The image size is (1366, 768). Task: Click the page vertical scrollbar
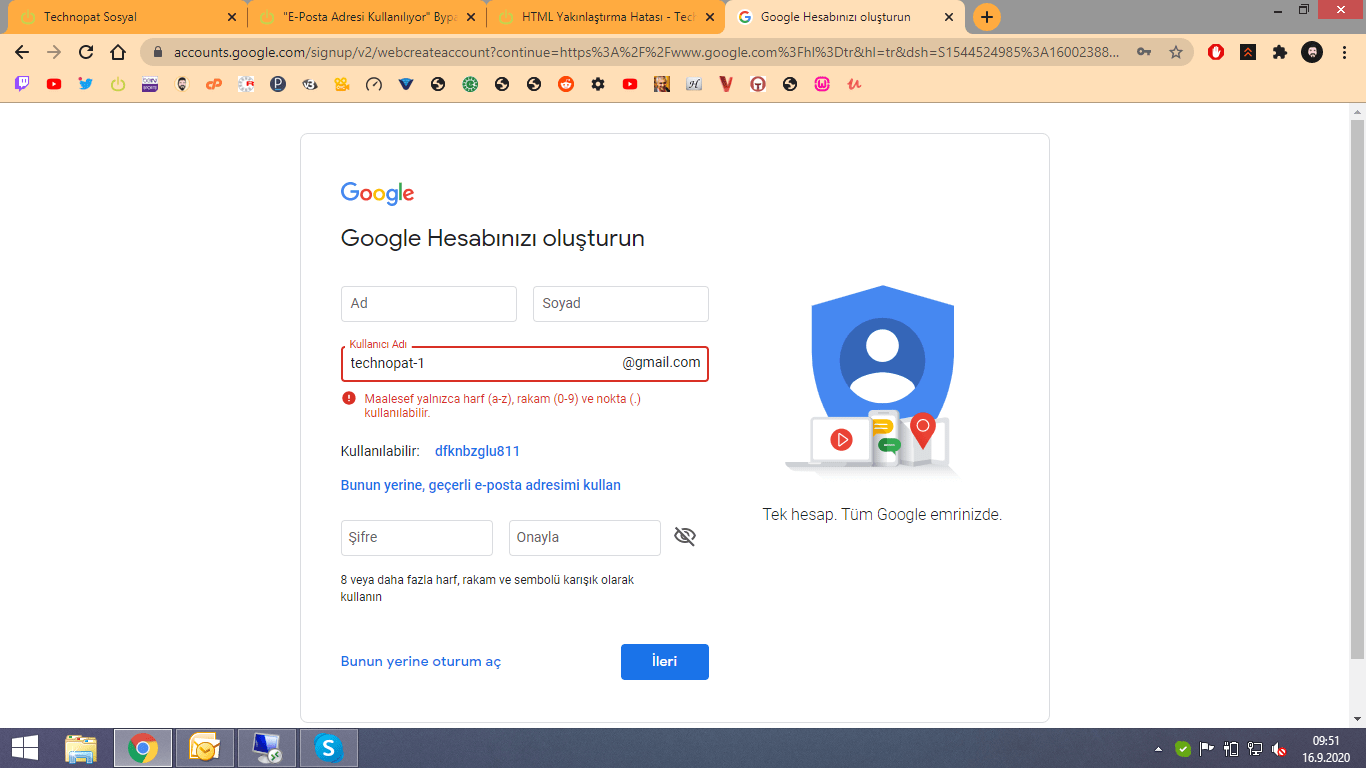(x=1357, y=390)
